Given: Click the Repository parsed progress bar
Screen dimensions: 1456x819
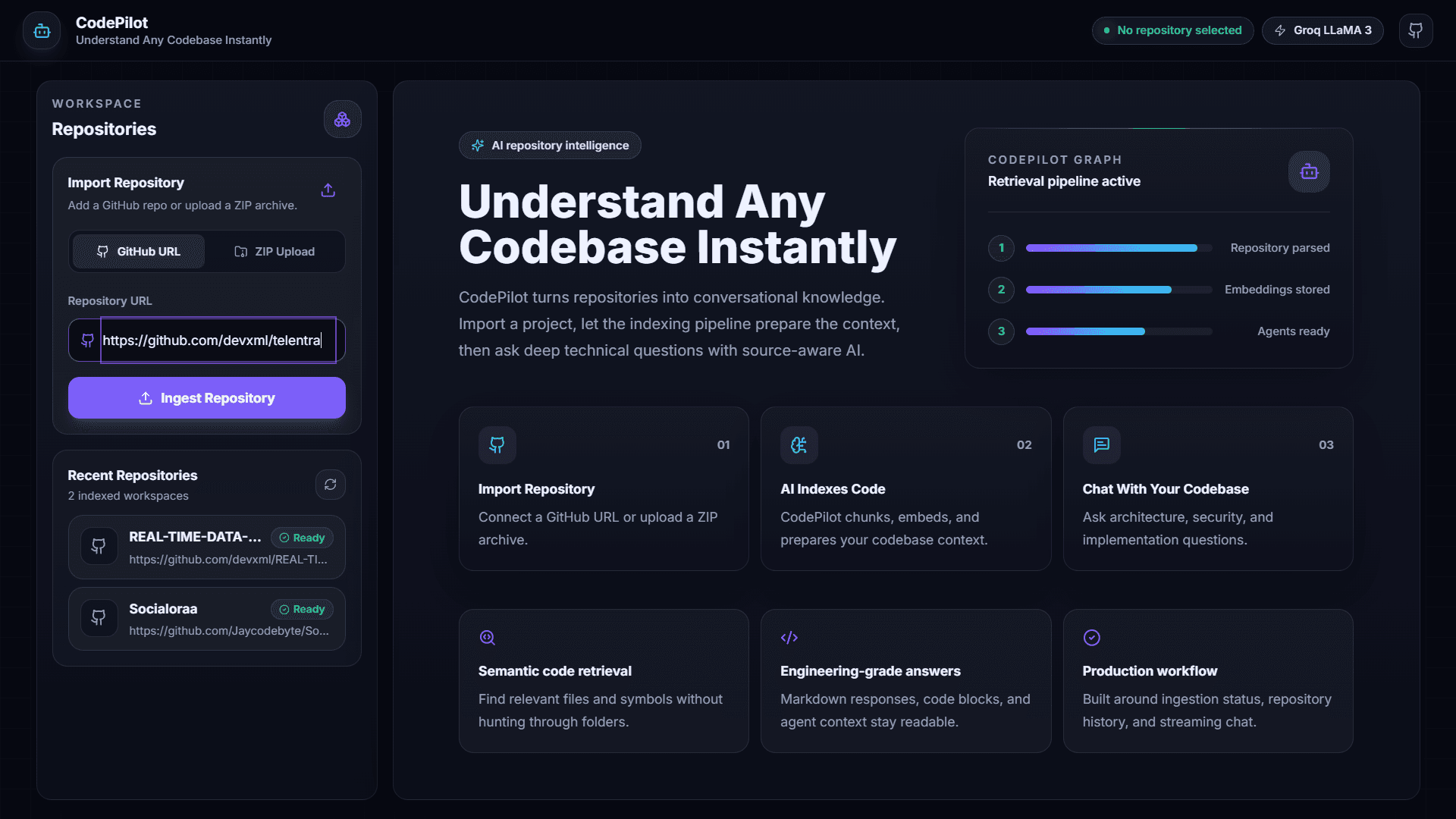Looking at the screenshot, I should click(1119, 248).
